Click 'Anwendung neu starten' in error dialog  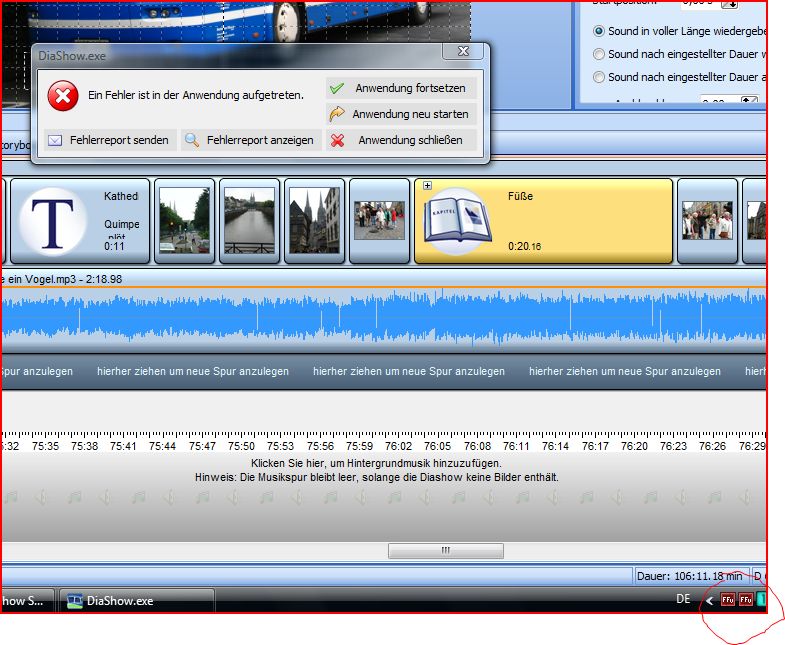click(401, 114)
